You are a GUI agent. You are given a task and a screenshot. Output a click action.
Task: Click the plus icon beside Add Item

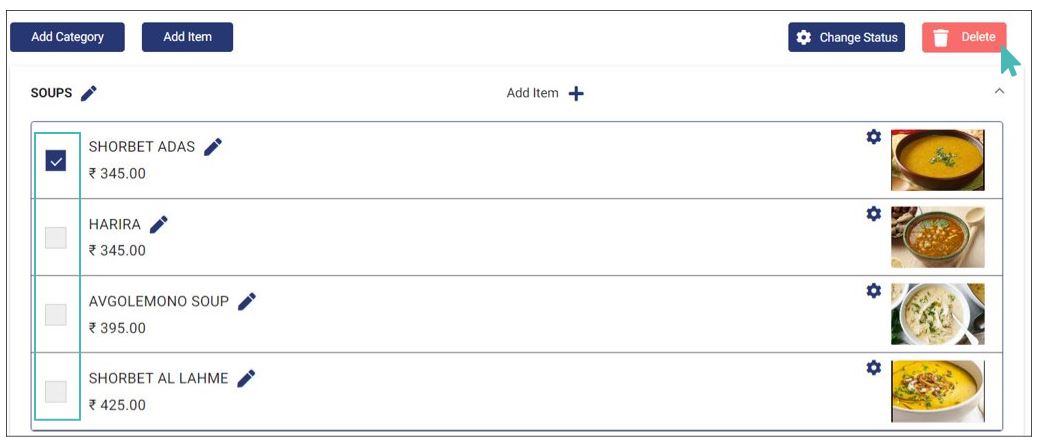[x=576, y=93]
